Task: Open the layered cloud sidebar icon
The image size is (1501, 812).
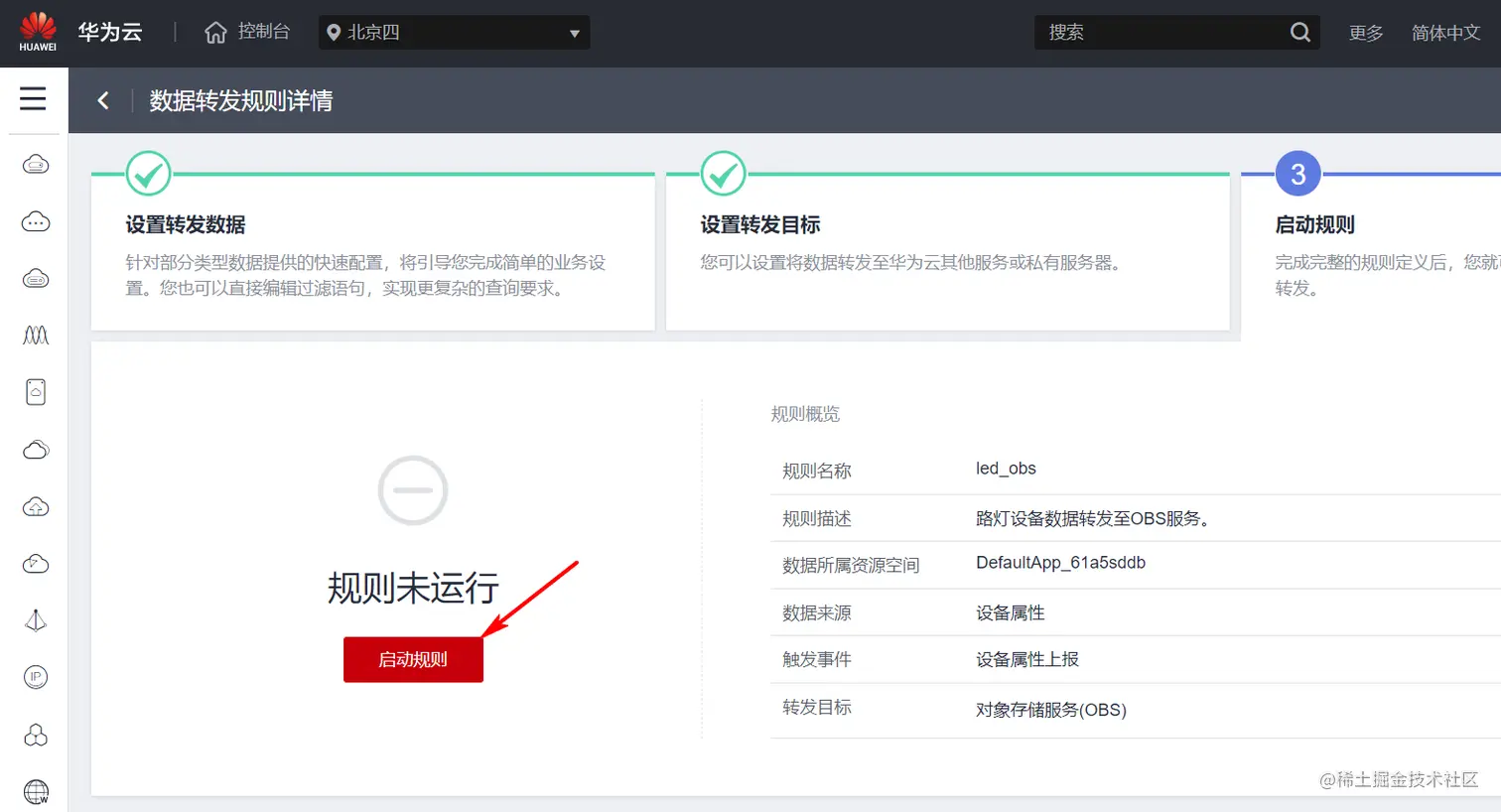Action: point(36,450)
